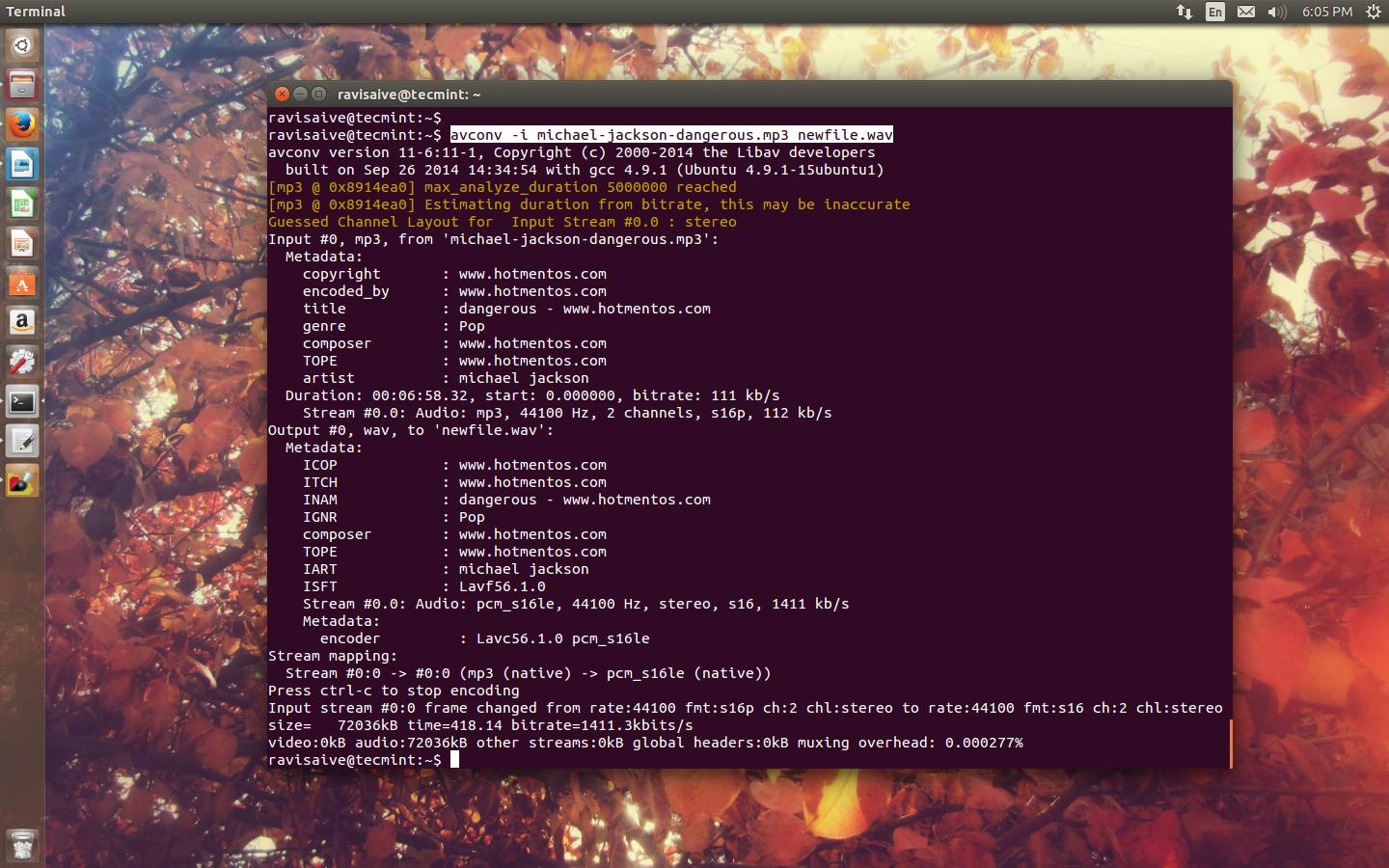Click the 'Output #0, wav, to' line
Image resolution: width=1389 pixels, height=868 pixels.
(x=411, y=430)
